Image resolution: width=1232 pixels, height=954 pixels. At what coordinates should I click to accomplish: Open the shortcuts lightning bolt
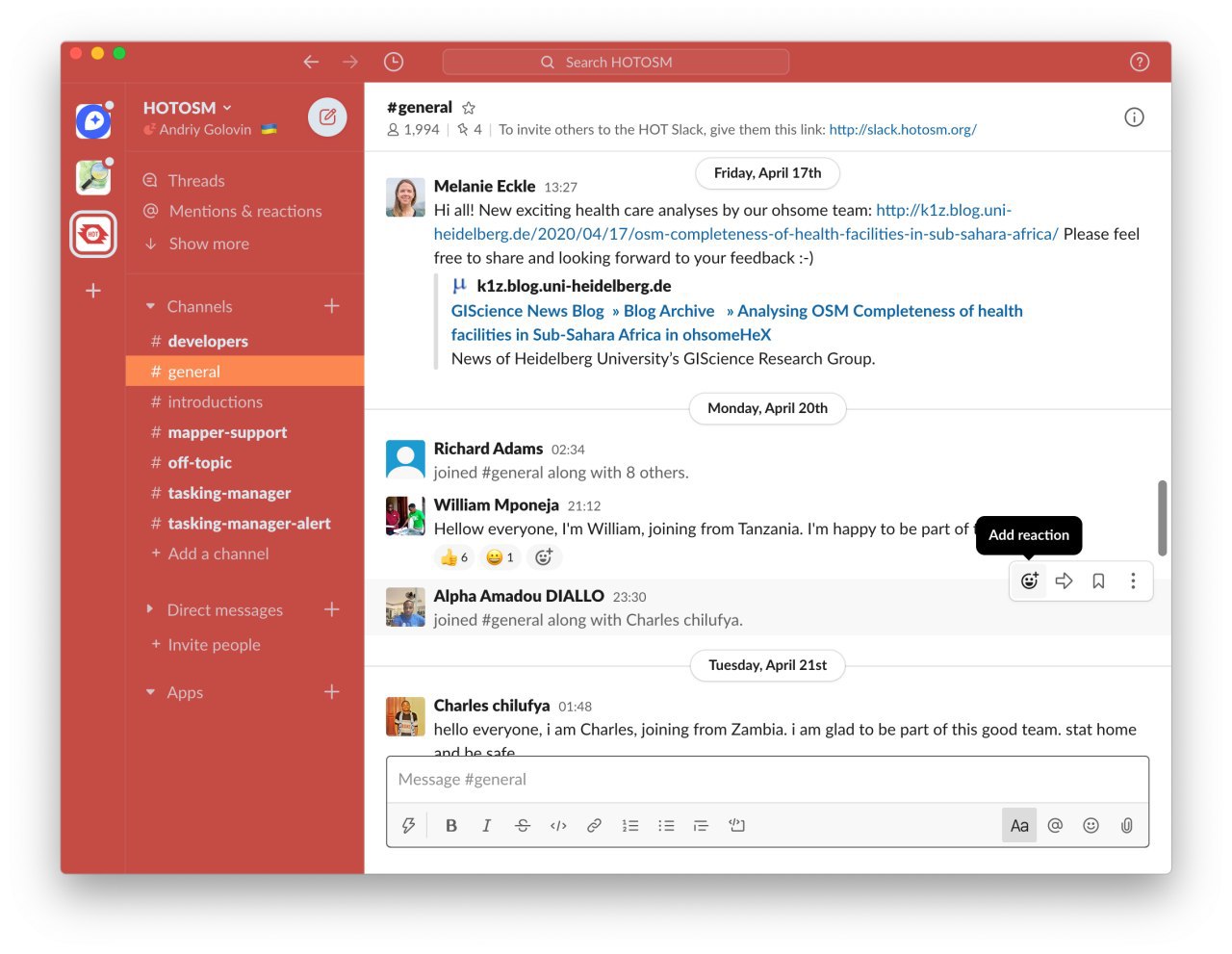[408, 825]
